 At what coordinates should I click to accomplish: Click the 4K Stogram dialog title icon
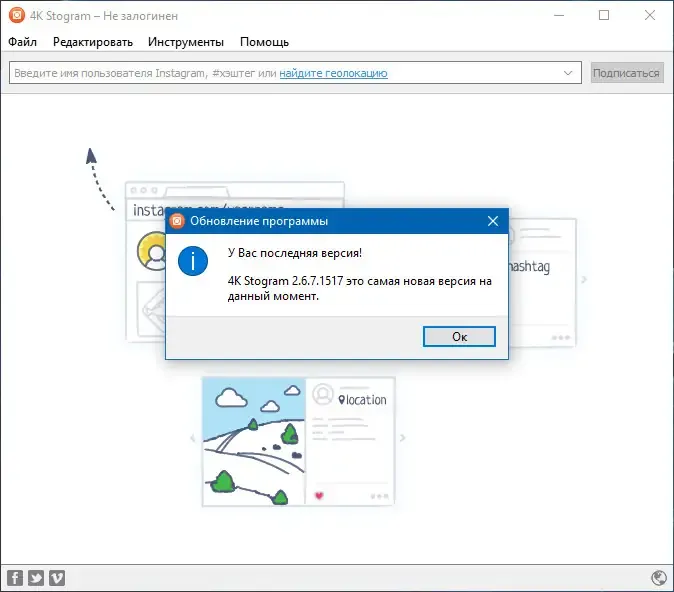pos(177,221)
